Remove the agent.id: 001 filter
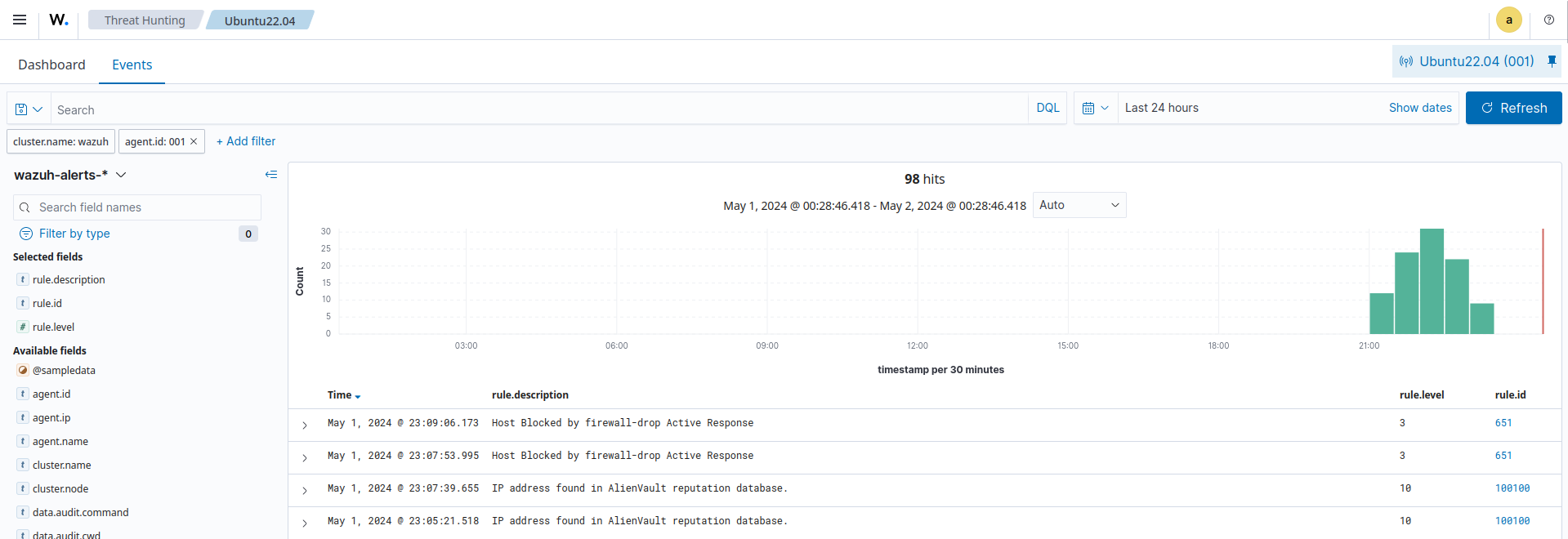 pyautogui.click(x=194, y=141)
